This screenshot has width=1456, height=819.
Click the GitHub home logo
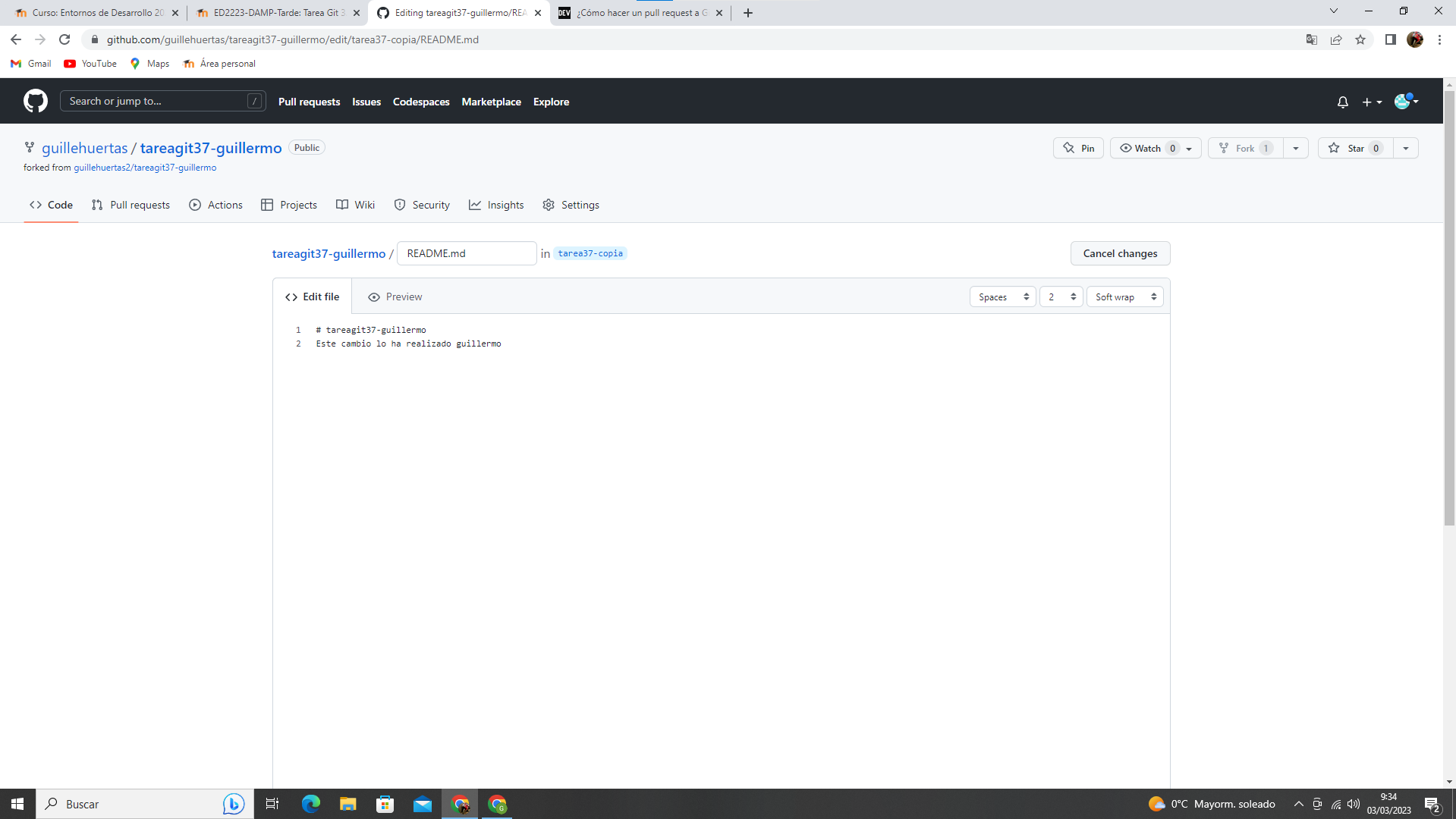(x=35, y=101)
